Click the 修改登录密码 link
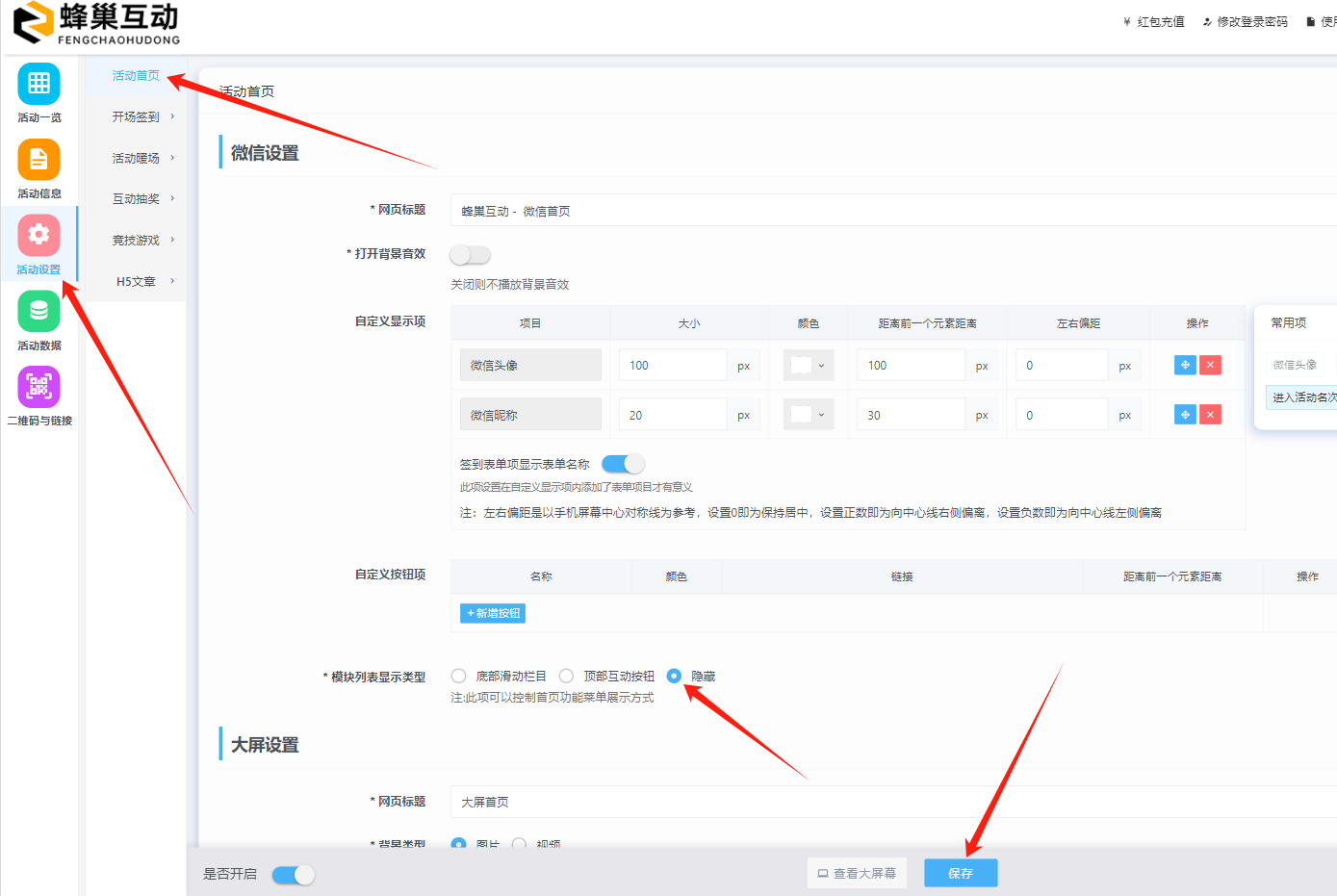 [x=1245, y=21]
